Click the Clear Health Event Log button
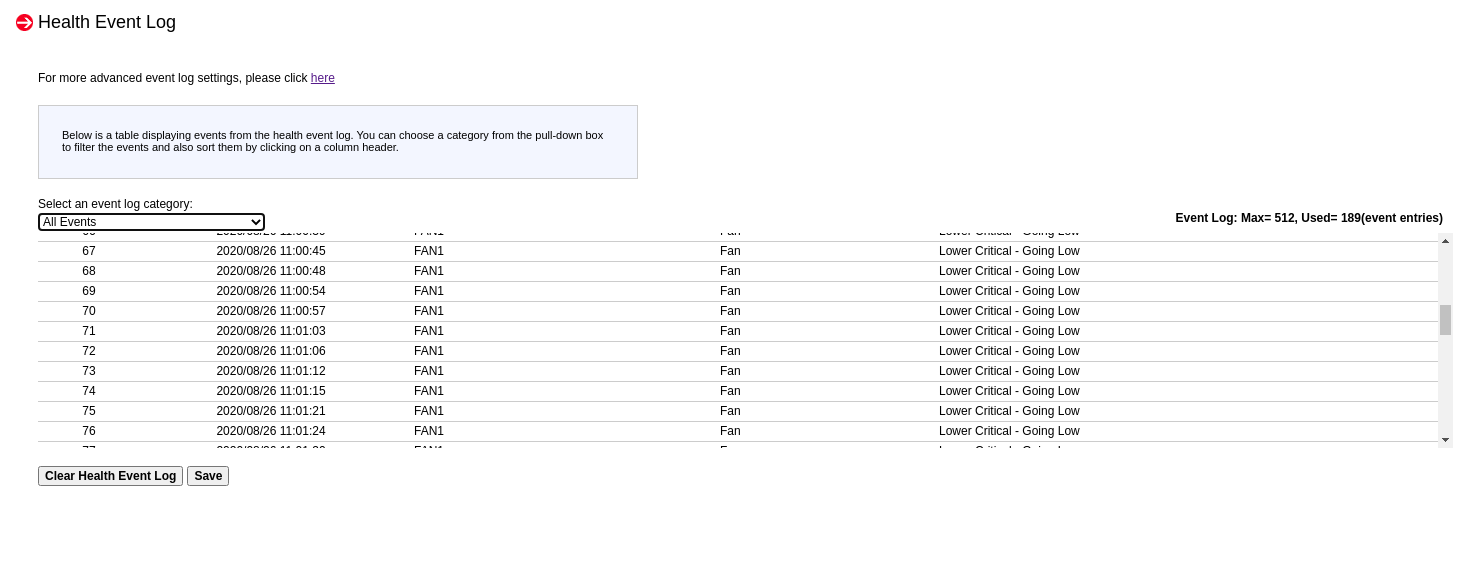The height and width of the screenshot is (582, 1476). (110, 476)
